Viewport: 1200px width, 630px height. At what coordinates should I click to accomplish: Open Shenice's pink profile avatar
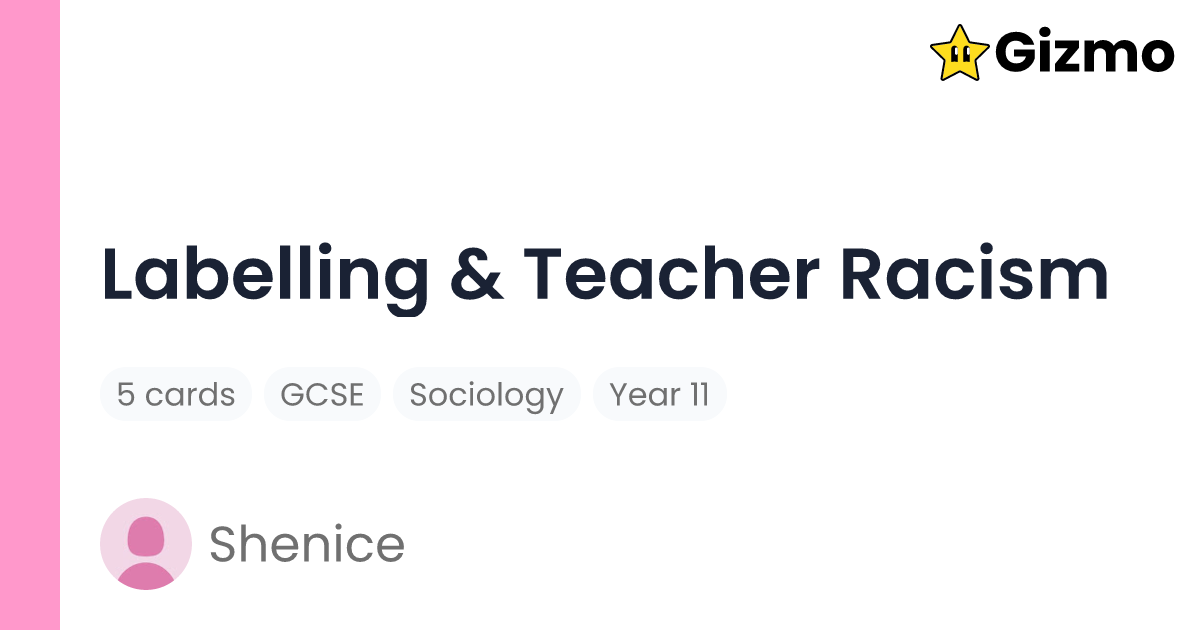pos(146,544)
